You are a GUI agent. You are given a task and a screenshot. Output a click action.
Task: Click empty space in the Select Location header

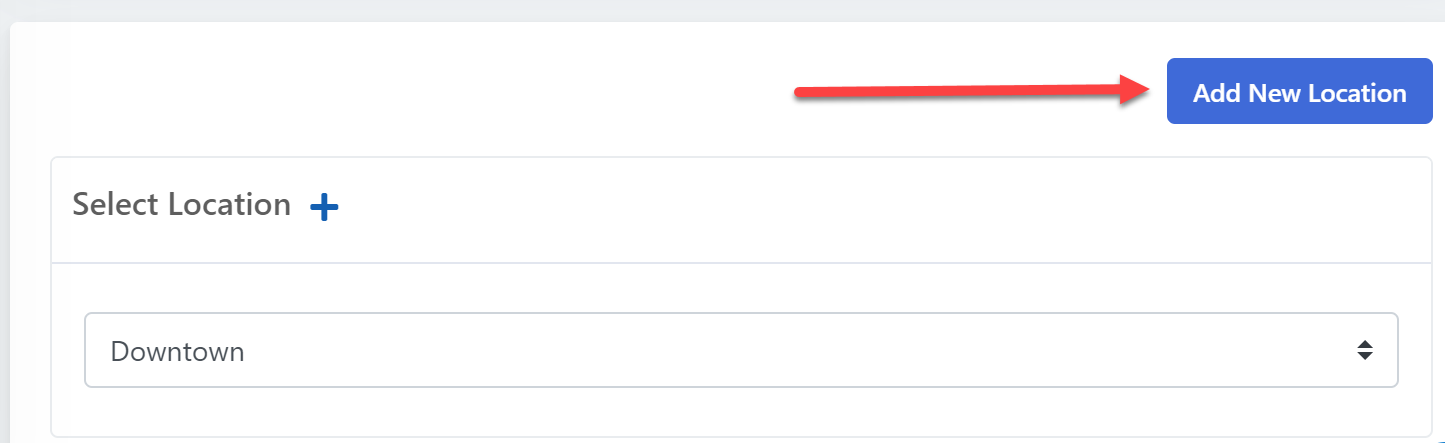[850, 208]
